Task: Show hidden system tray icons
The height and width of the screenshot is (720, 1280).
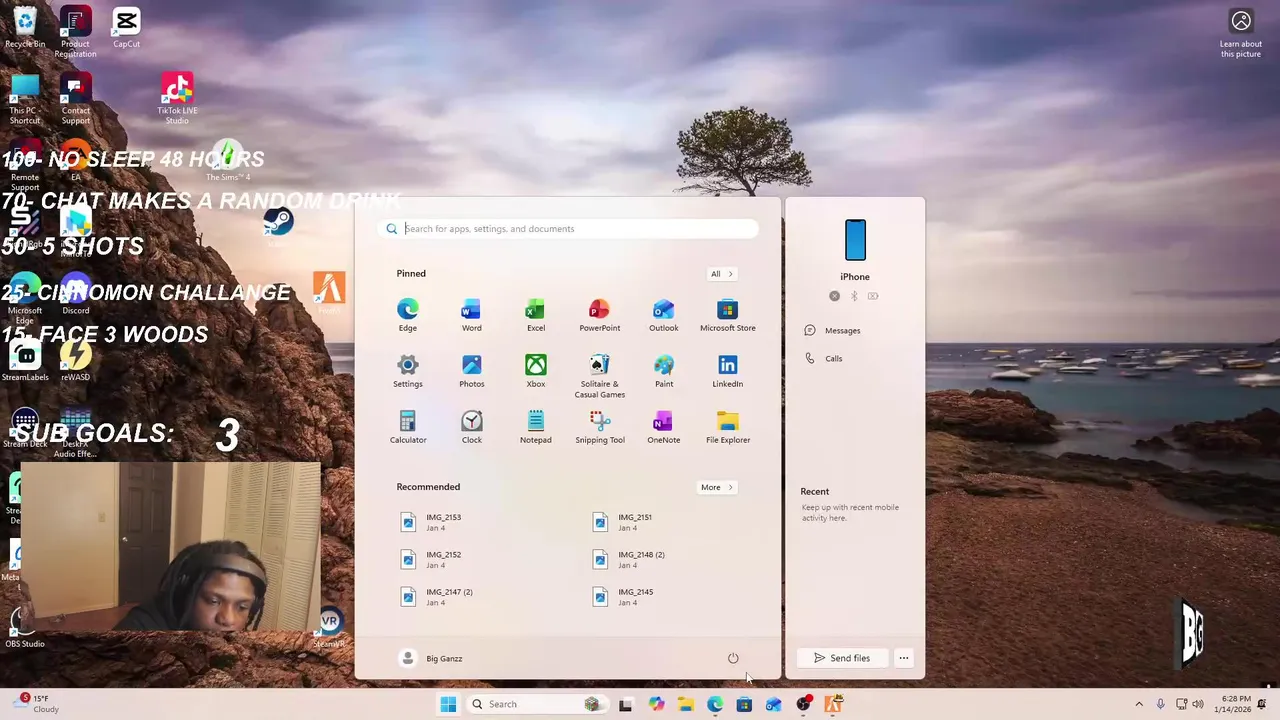Action: [1139, 704]
